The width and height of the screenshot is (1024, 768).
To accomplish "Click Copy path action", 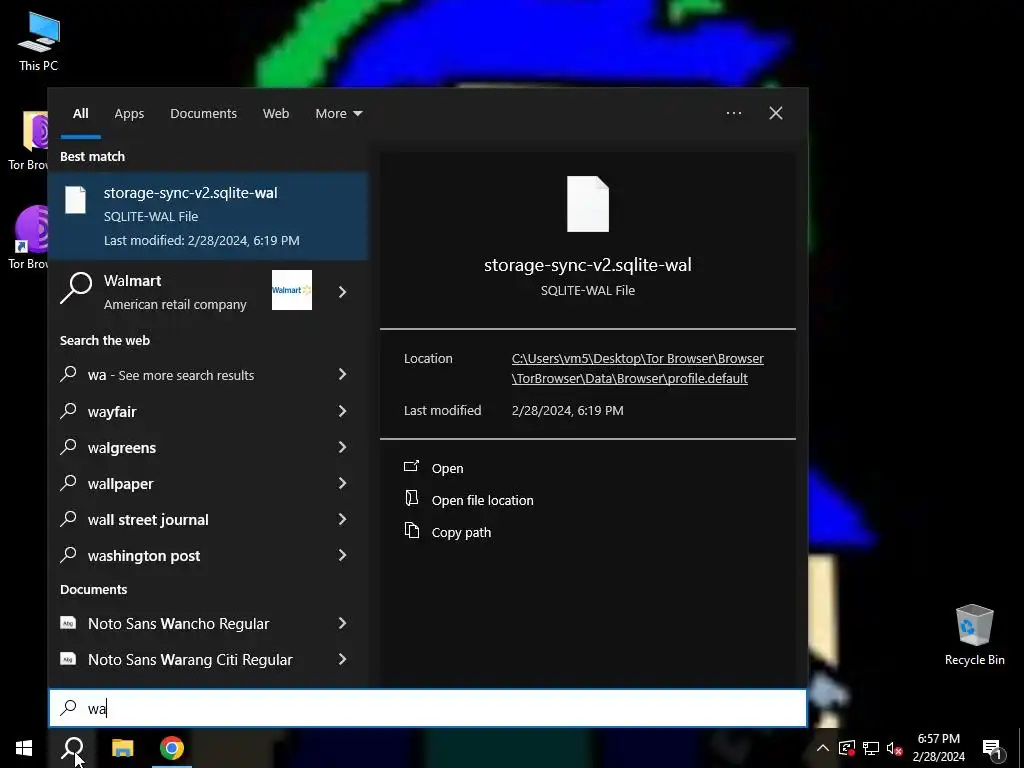I will pyautogui.click(x=461, y=532).
